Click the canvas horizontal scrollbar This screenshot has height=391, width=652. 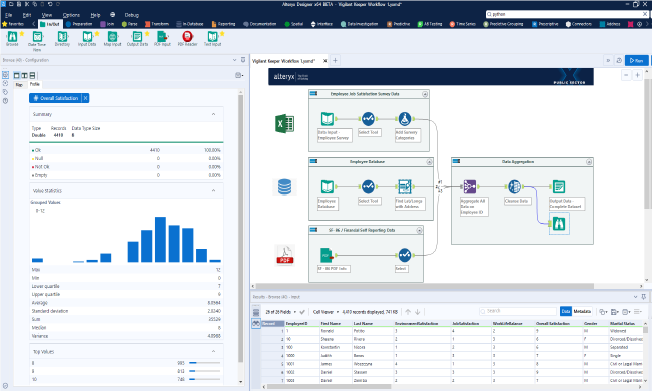pyautogui.click(x=425, y=286)
